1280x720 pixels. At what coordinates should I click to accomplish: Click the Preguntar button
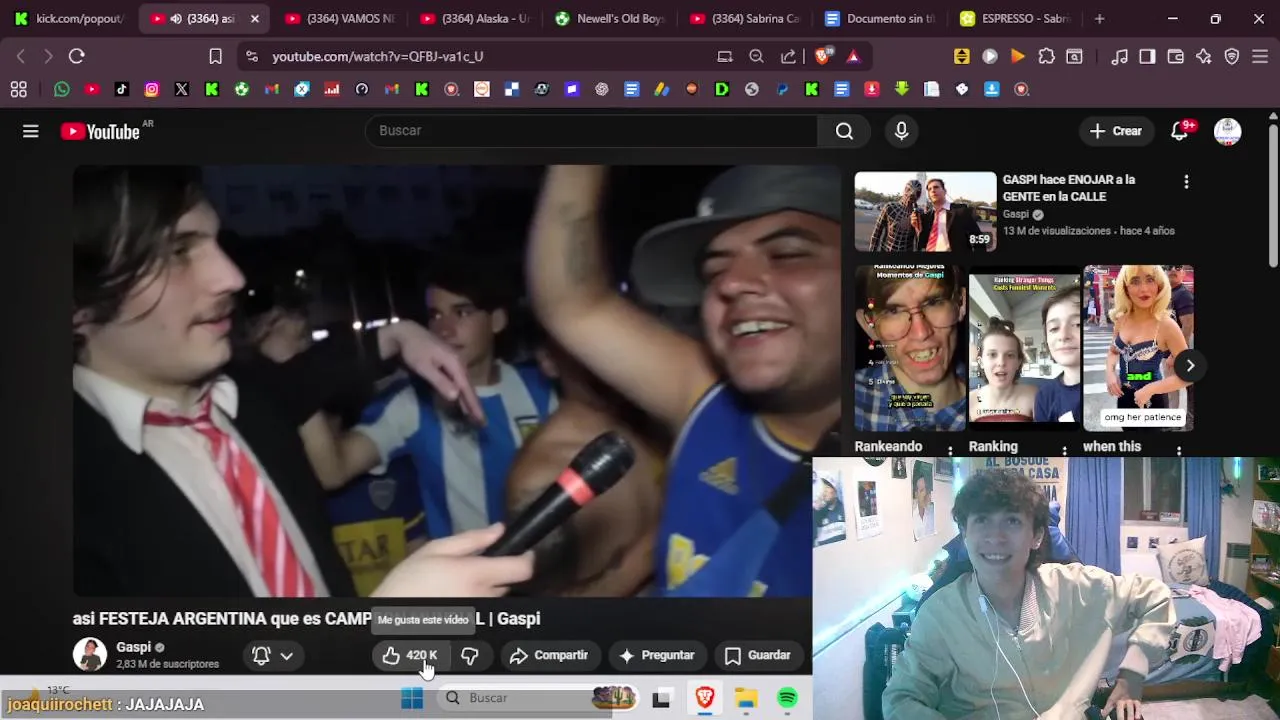656,656
